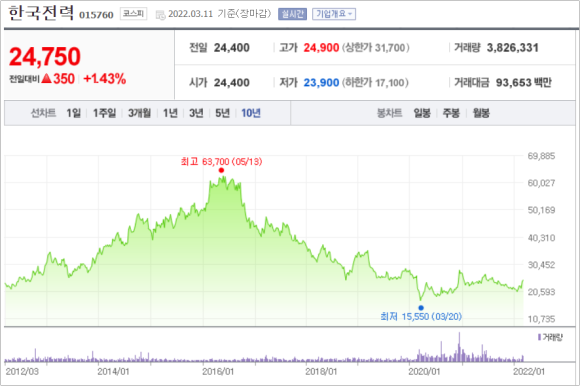
Task: Switch to 월봉 monthly candle chart
Action: pyautogui.click(x=481, y=113)
